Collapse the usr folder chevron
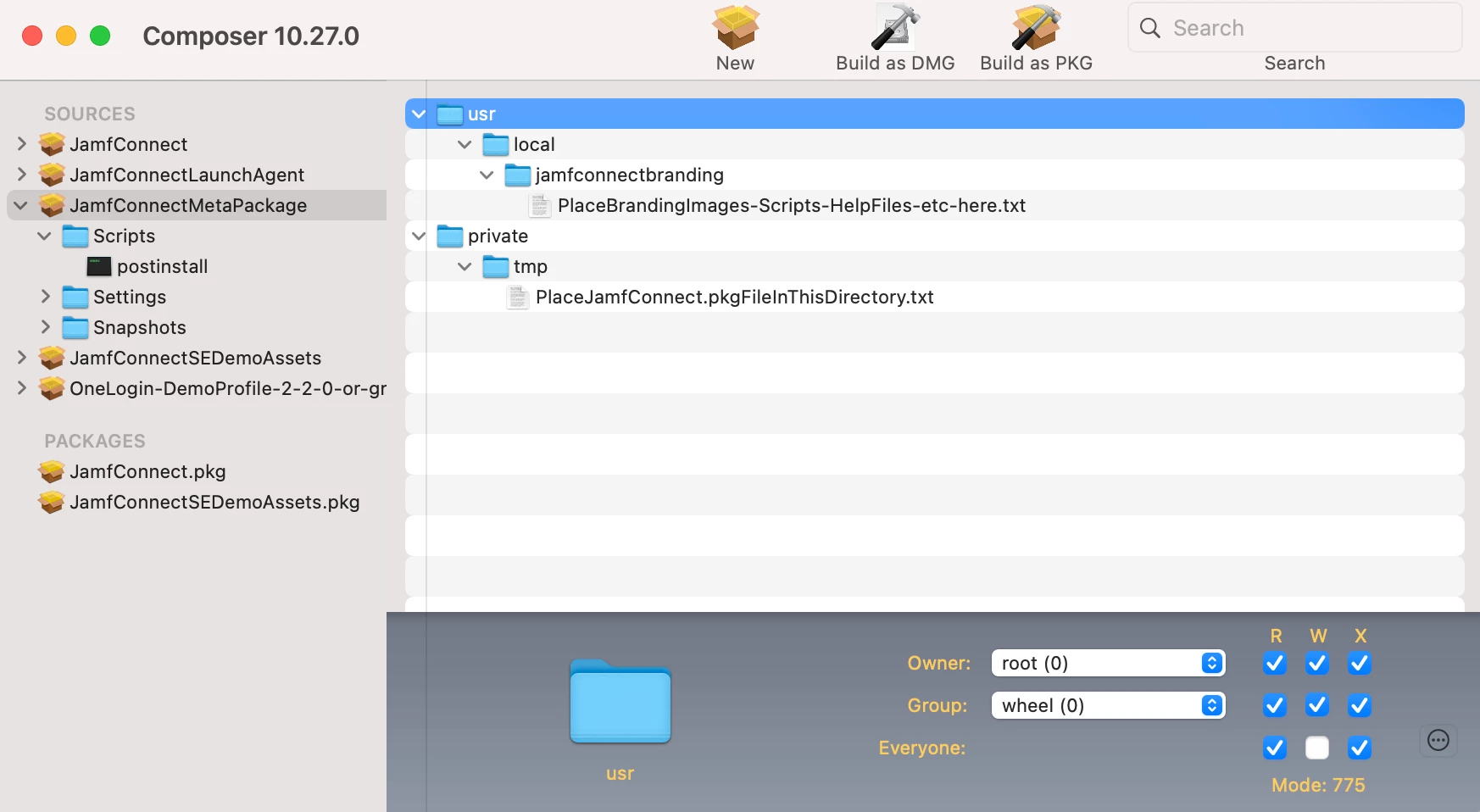This screenshot has width=1480, height=812. (x=419, y=114)
